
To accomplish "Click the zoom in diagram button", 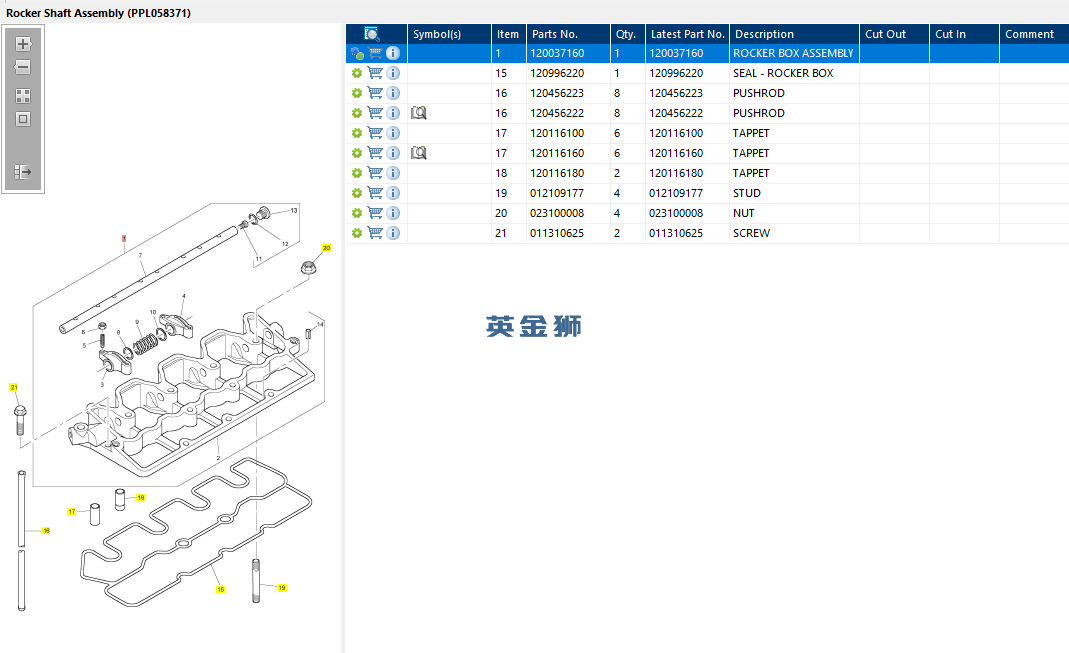I will click(23, 44).
